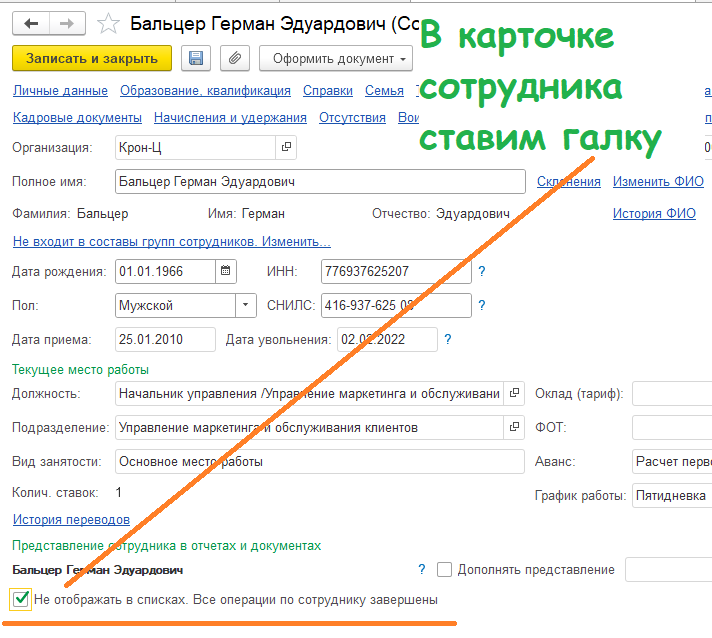
Task: Click bold Бальцер Герман Эдуардович representation text
Action: coord(98,570)
